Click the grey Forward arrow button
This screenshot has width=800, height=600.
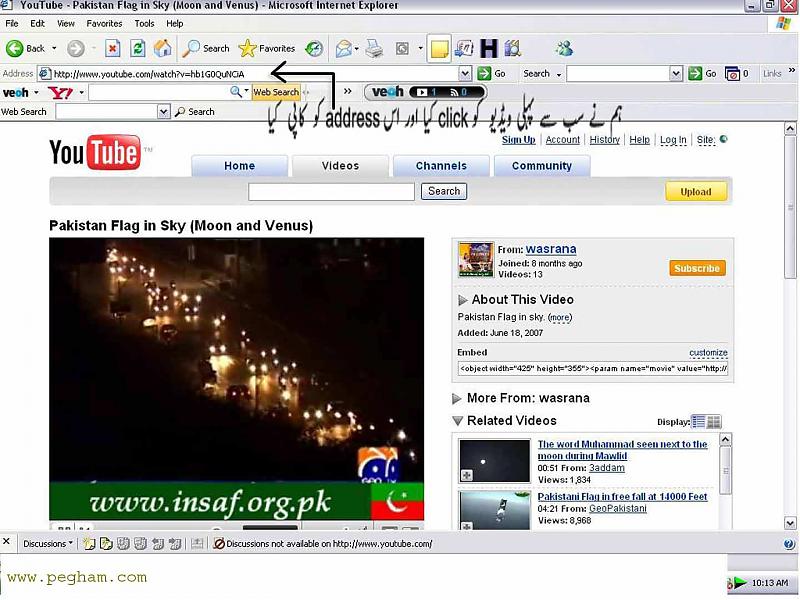76,48
